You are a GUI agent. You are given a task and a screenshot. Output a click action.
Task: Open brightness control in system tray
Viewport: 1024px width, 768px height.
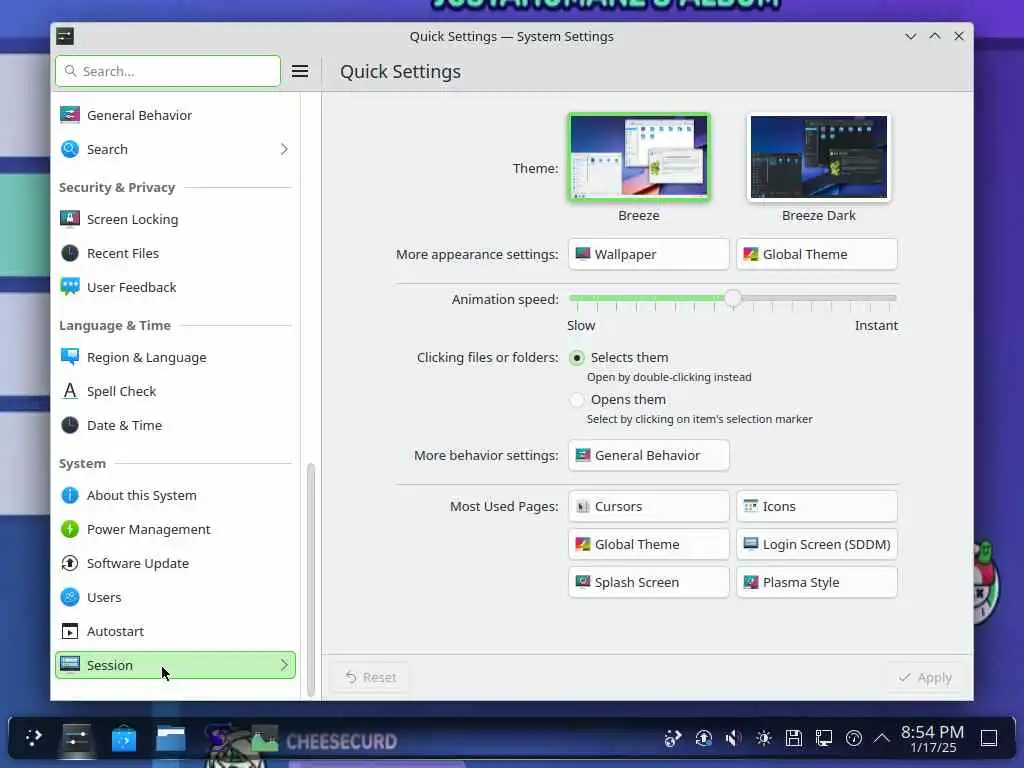pyautogui.click(x=763, y=738)
